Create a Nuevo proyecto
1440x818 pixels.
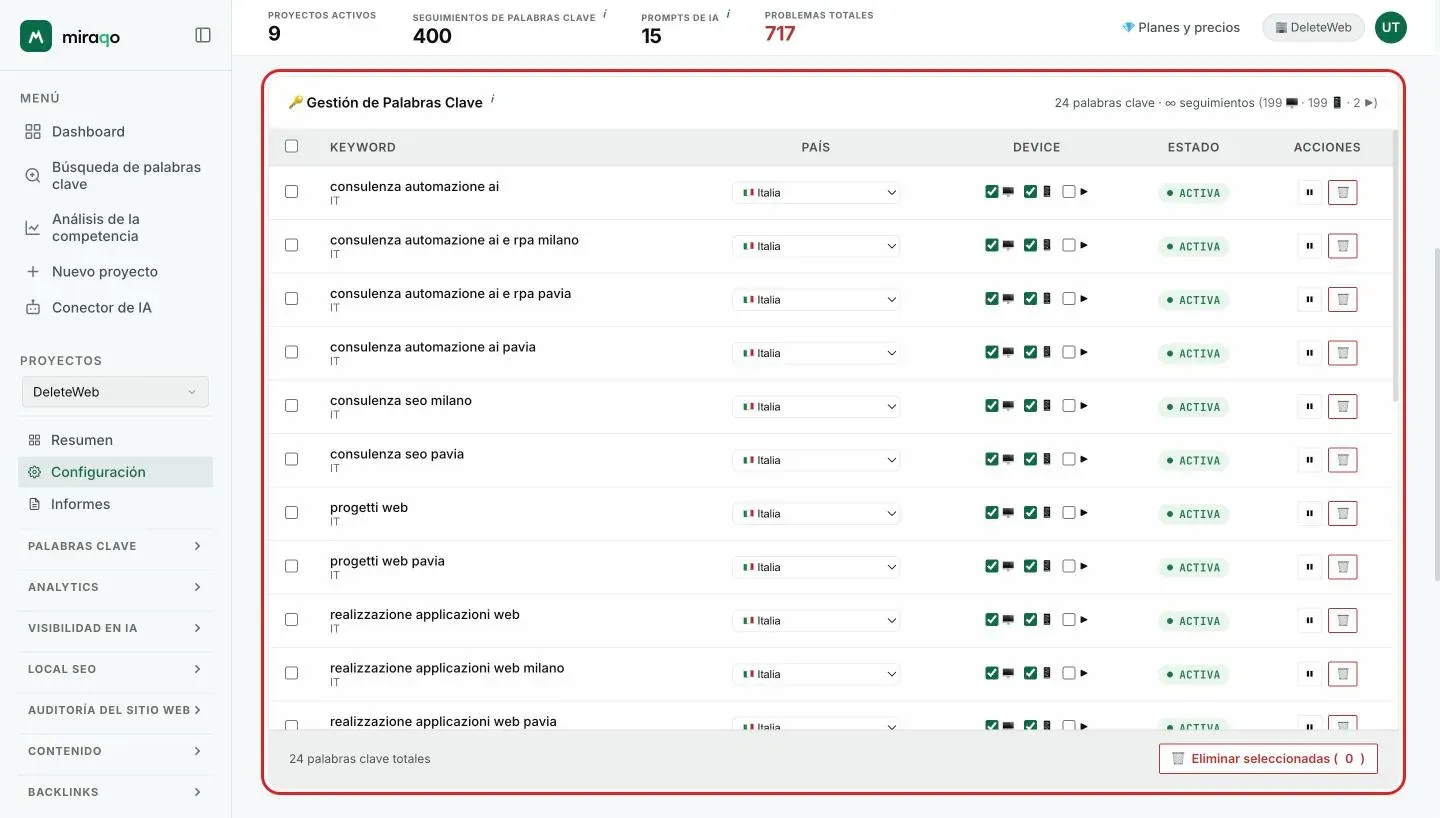104,271
